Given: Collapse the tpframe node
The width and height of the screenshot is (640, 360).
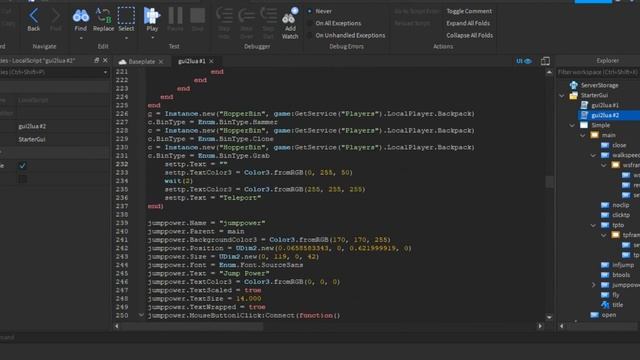Looking at the screenshot, I should tap(604, 235).
